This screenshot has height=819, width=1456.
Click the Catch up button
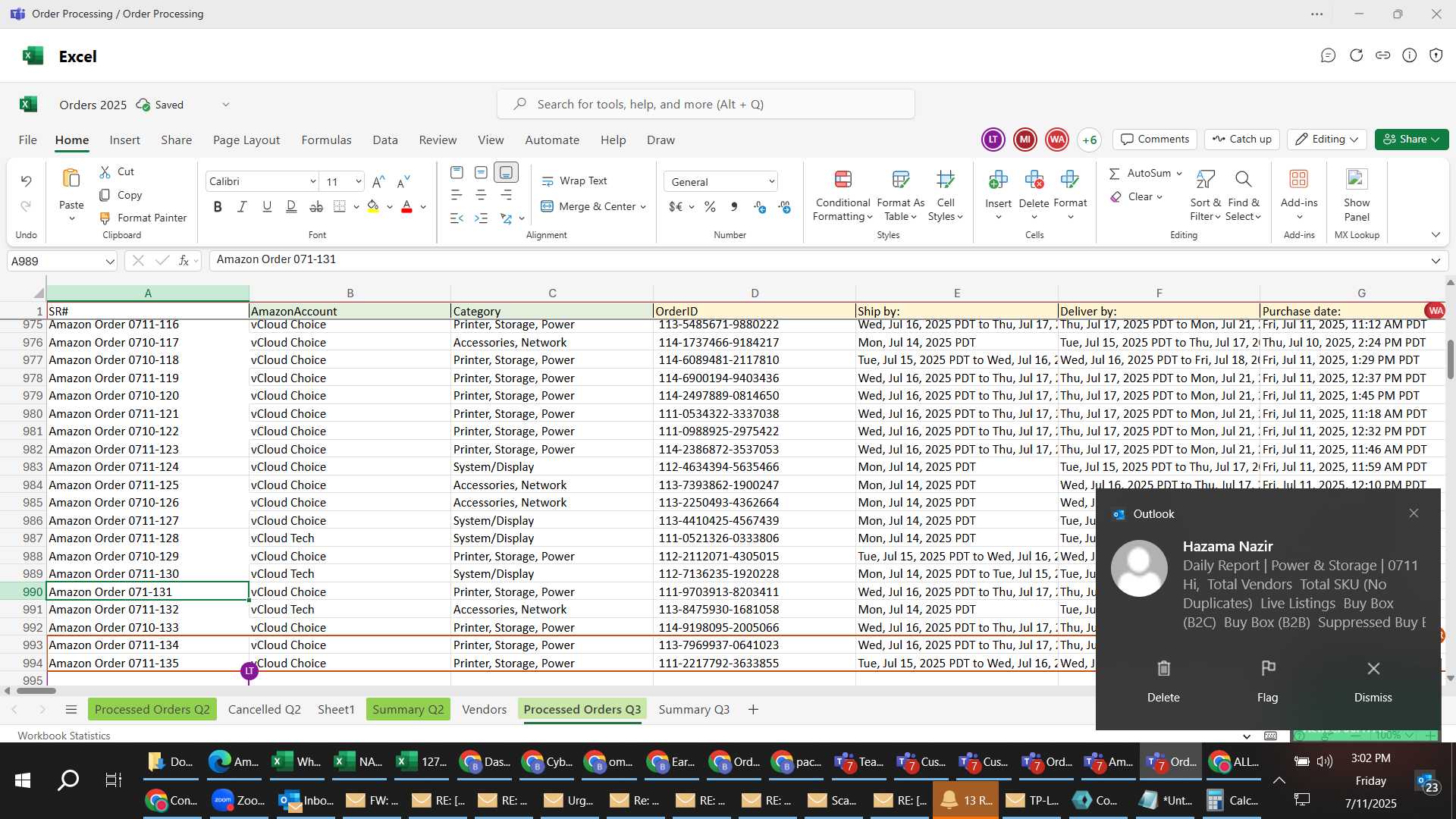click(1242, 140)
